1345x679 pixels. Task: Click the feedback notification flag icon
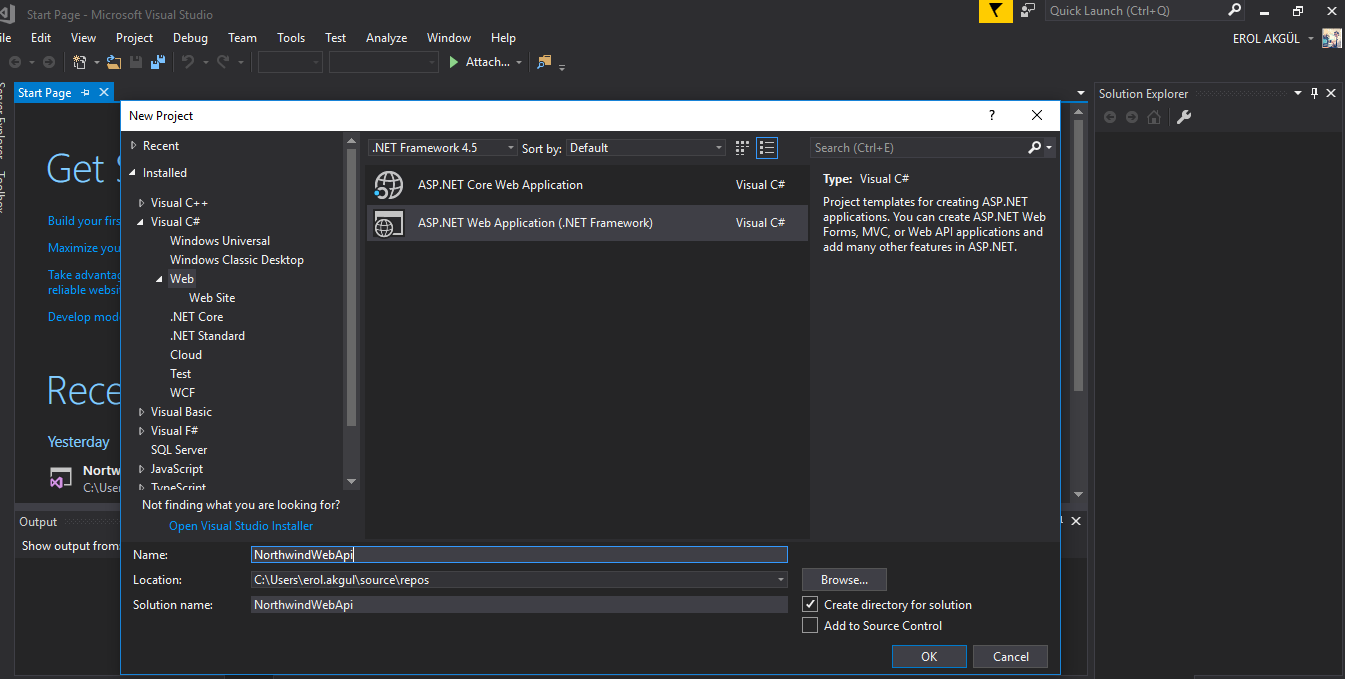pos(995,11)
